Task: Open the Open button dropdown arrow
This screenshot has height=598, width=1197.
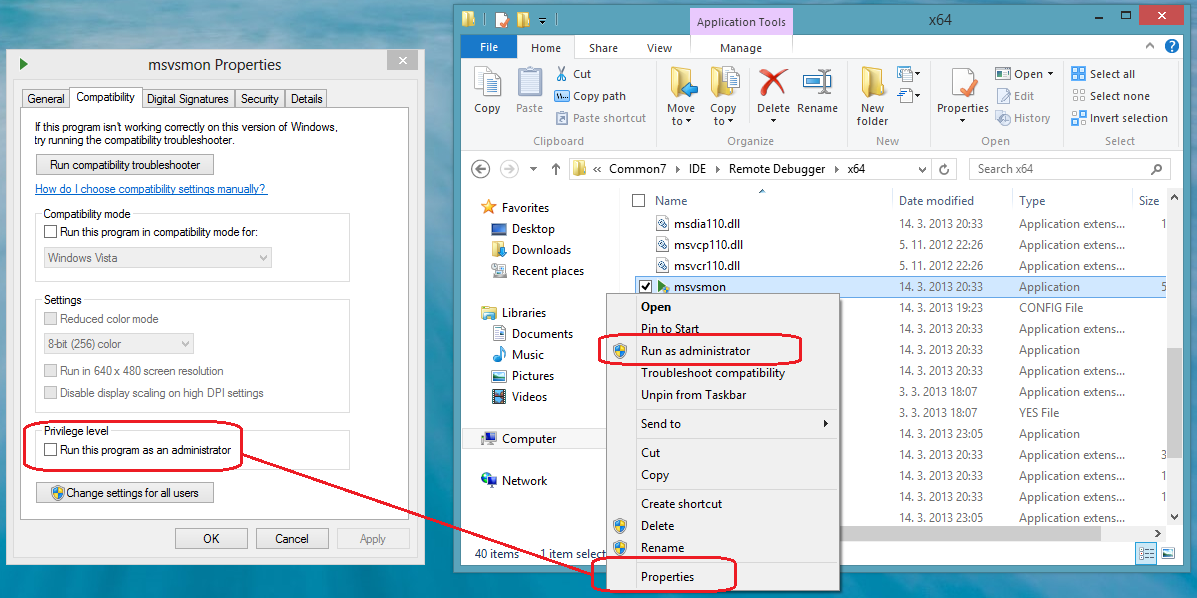Action: coord(1050,74)
